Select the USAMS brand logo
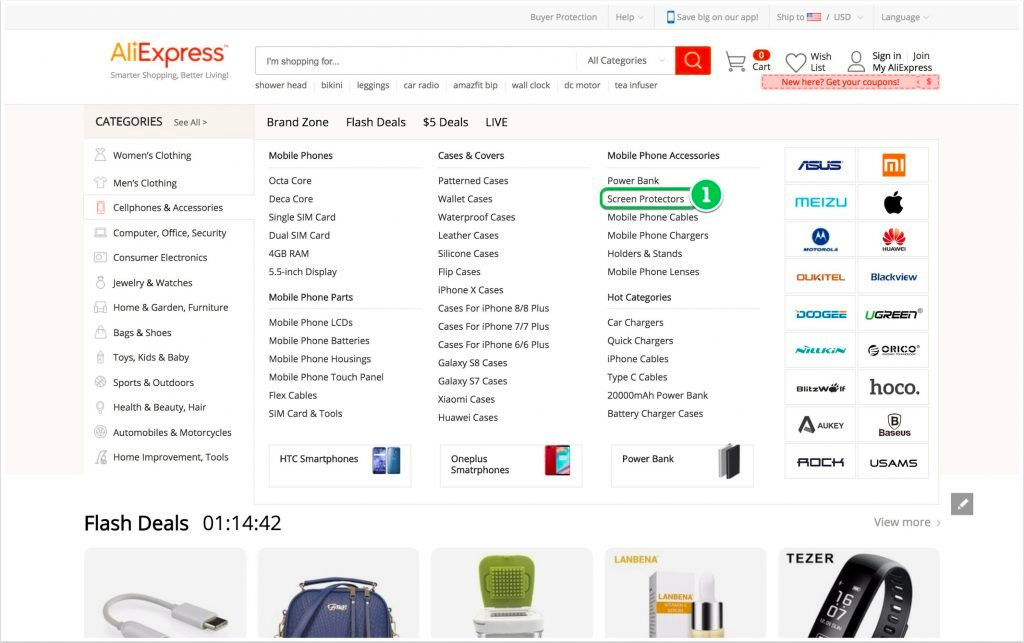1024x643 pixels. [893, 462]
